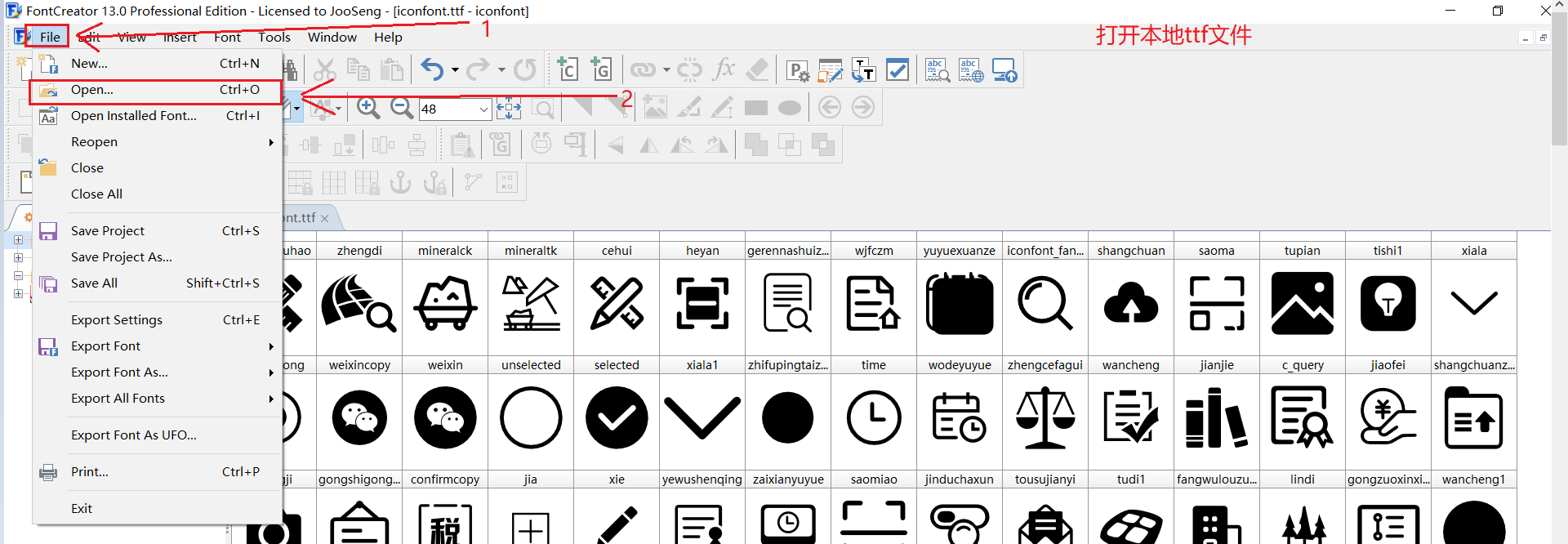Open the dropdown arrow next to link icon

(666, 70)
